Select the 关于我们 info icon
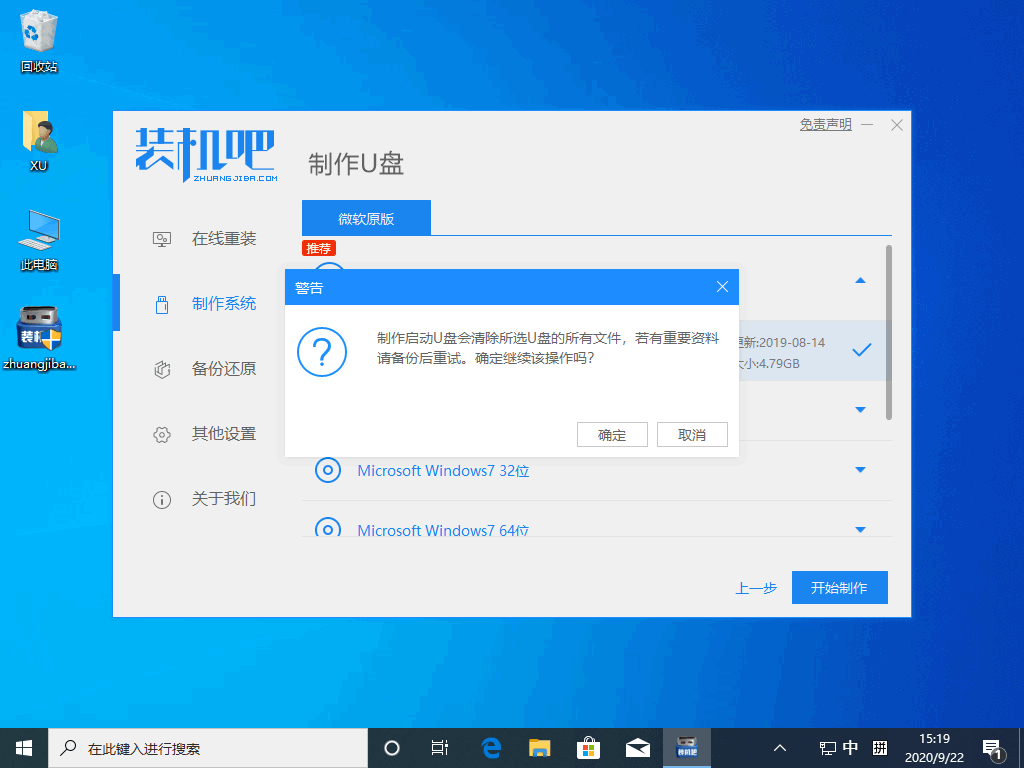Viewport: 1024px width, 768px height. (162, 499)
